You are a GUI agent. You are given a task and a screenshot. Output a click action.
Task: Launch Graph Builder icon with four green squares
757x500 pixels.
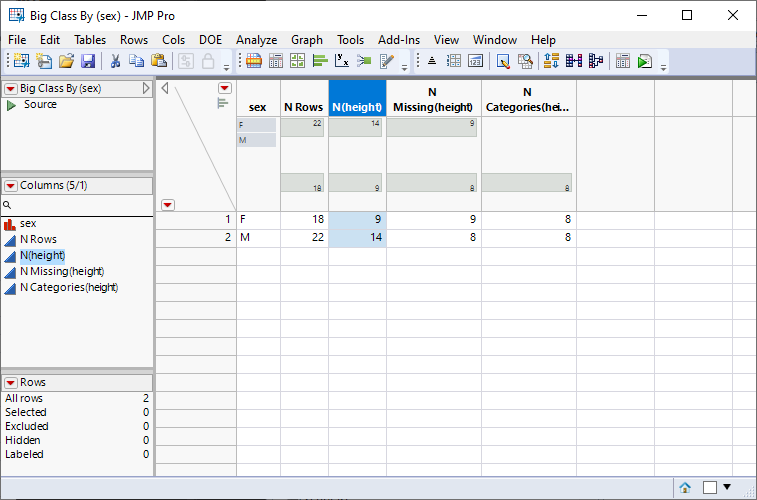tap(298, 61)
